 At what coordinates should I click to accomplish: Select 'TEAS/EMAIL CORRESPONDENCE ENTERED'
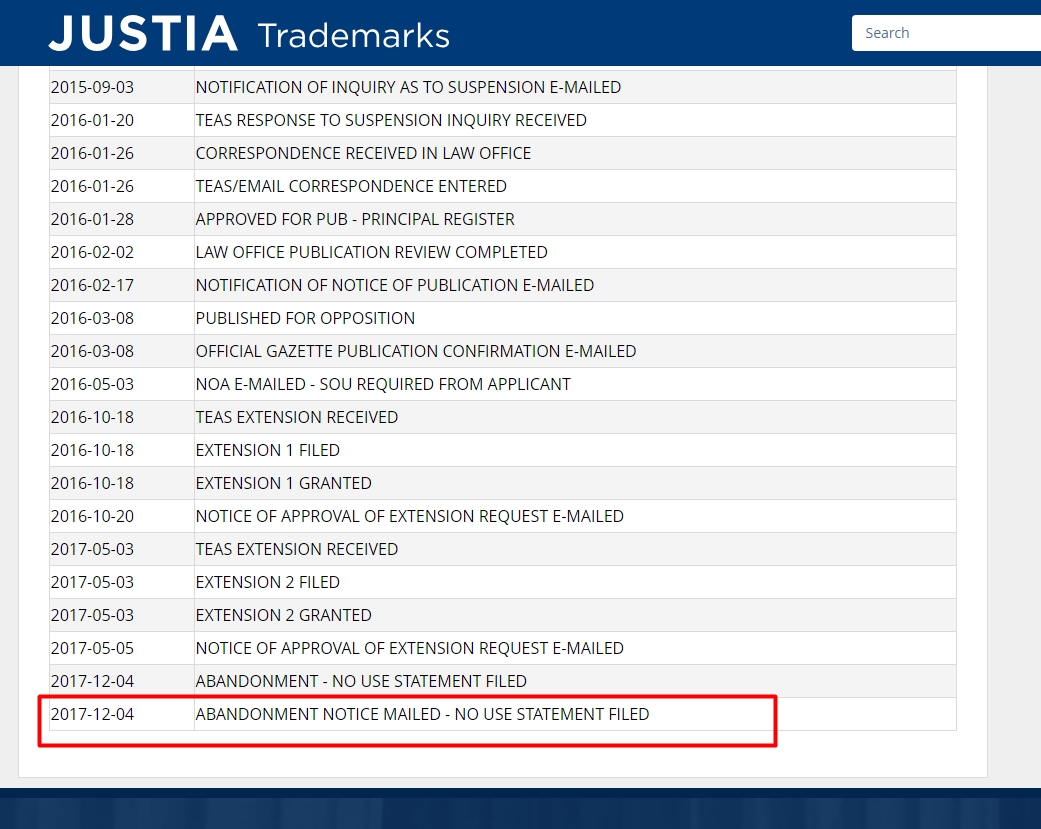[351, 186]
